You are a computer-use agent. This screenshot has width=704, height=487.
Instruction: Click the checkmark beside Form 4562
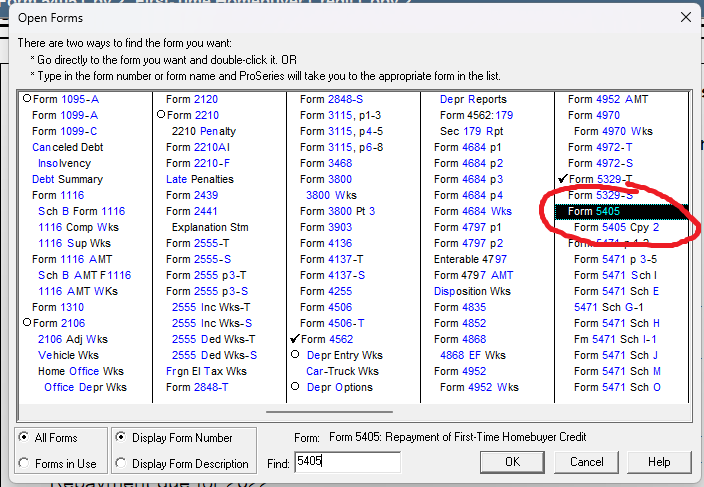point(295,339)
